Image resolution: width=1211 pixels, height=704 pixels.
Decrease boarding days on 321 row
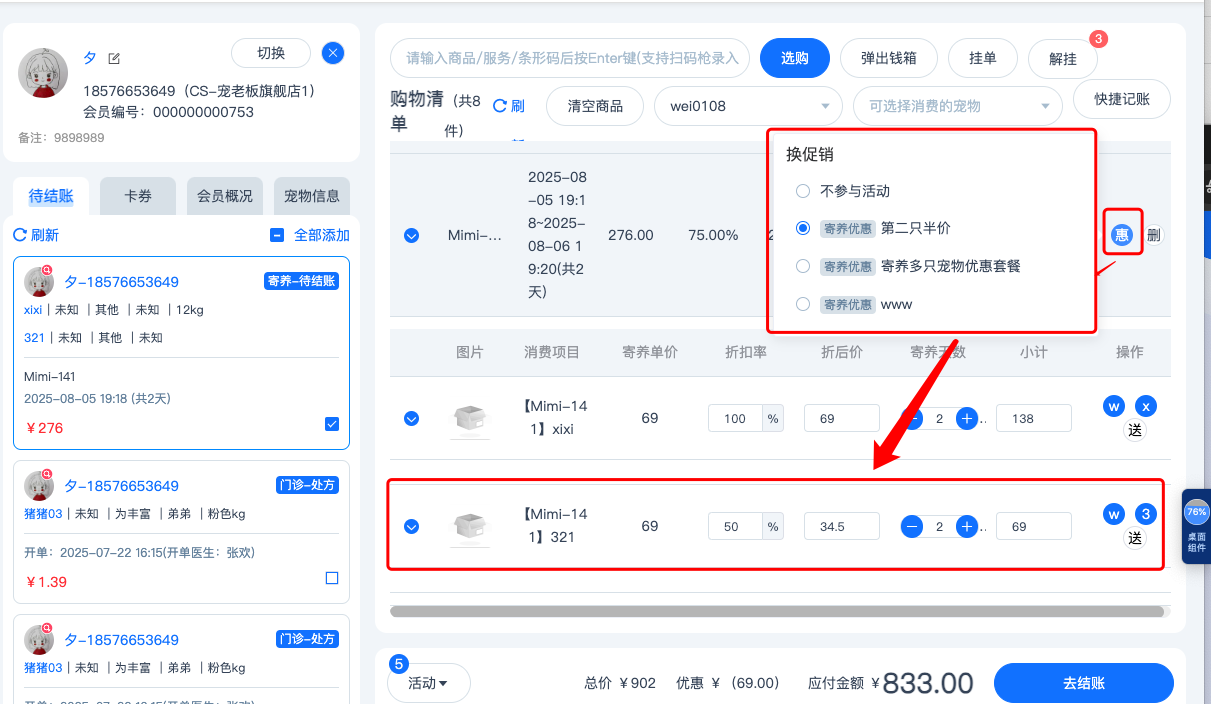[912, 526]
